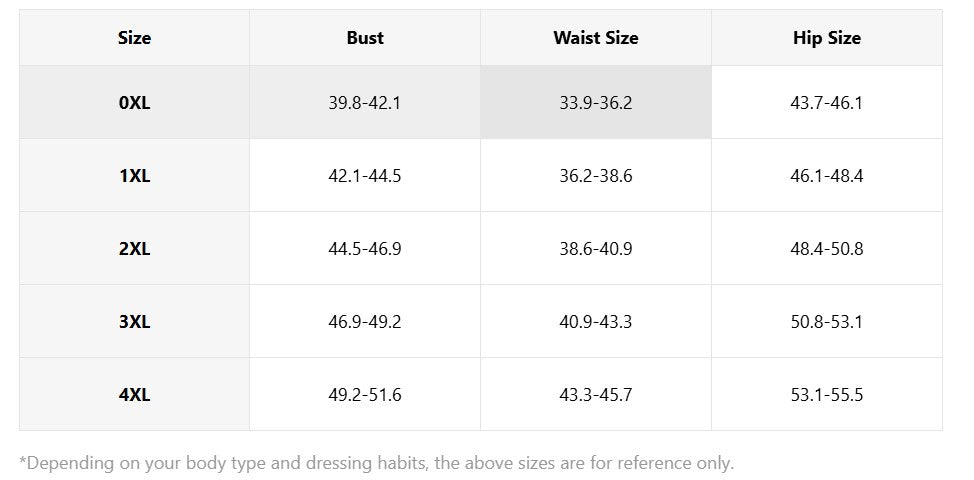Click the 2XL bust value 44.5-46.9

pyautogui.click(x=365, y=248)
